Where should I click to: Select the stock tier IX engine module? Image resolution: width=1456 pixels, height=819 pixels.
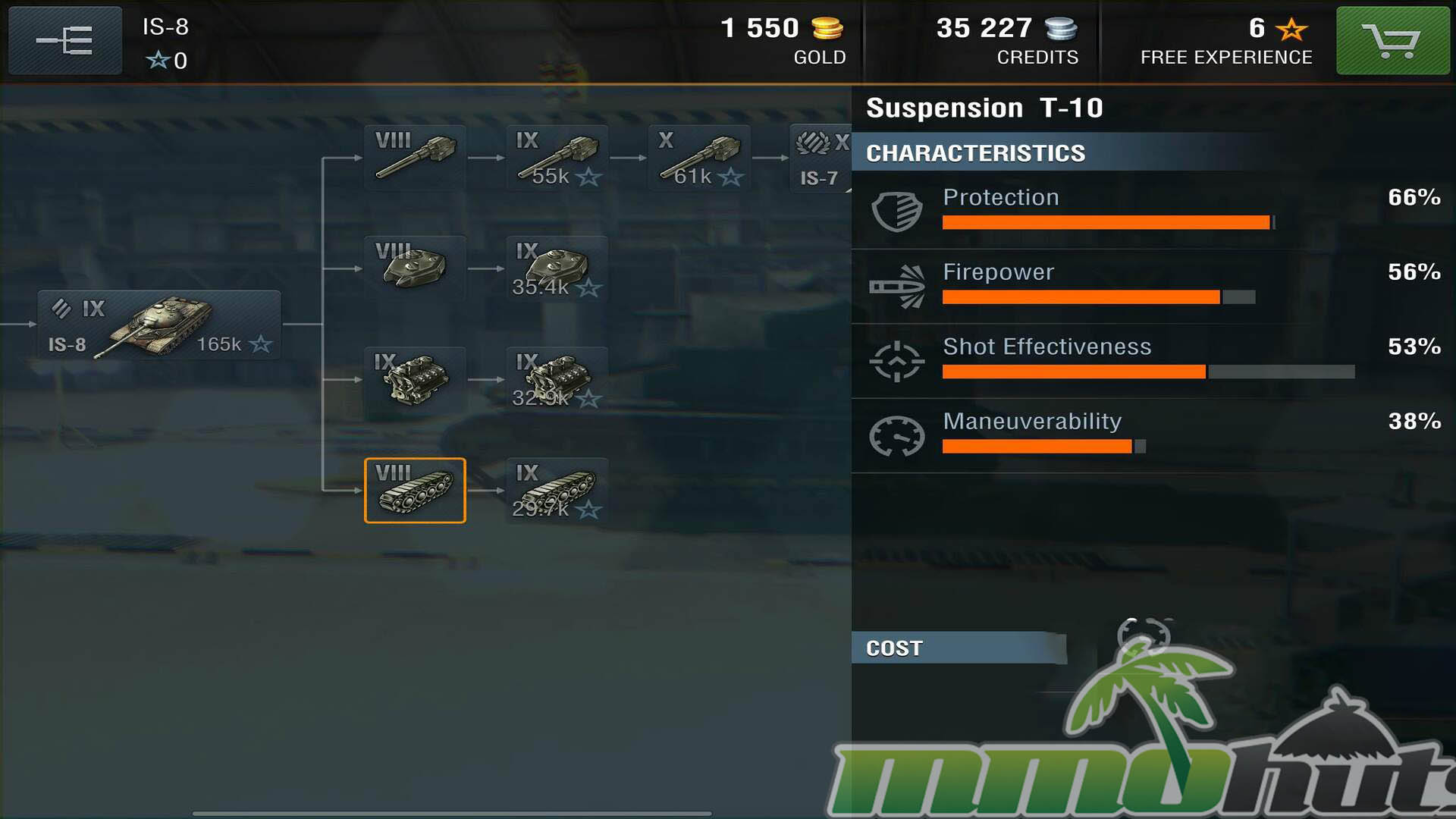(415, 379)
